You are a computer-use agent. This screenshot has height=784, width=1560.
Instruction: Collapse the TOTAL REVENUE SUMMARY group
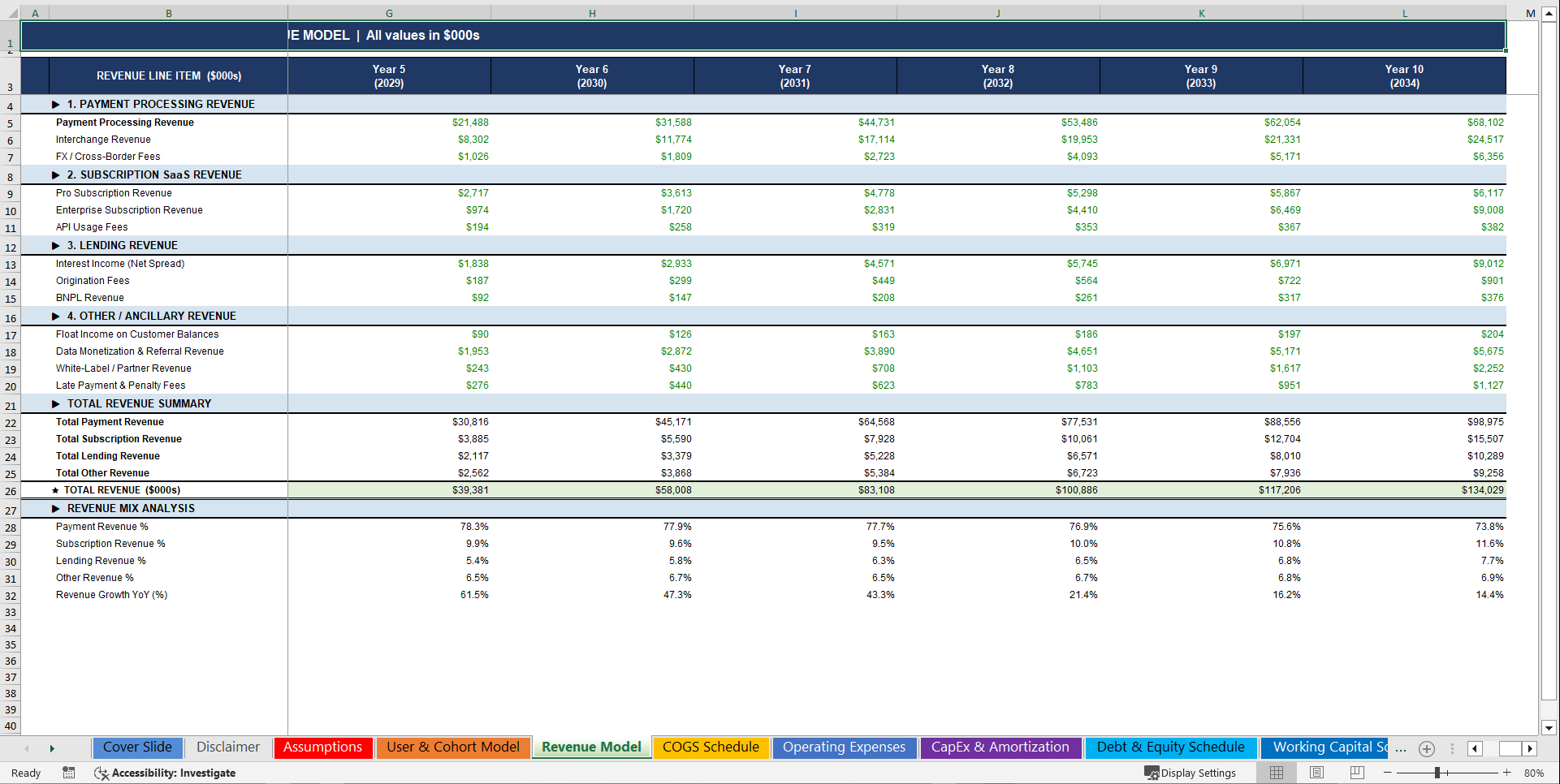[55, 403]
